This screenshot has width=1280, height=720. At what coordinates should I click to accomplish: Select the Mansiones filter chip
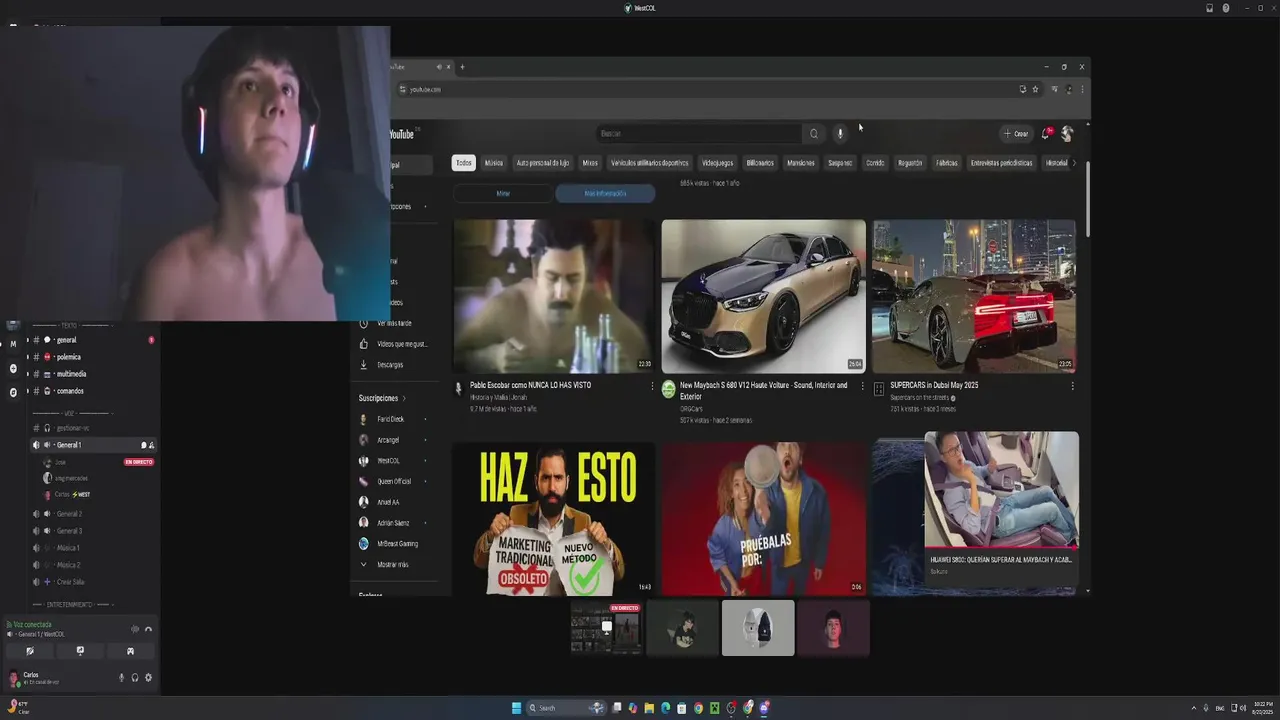801,163
